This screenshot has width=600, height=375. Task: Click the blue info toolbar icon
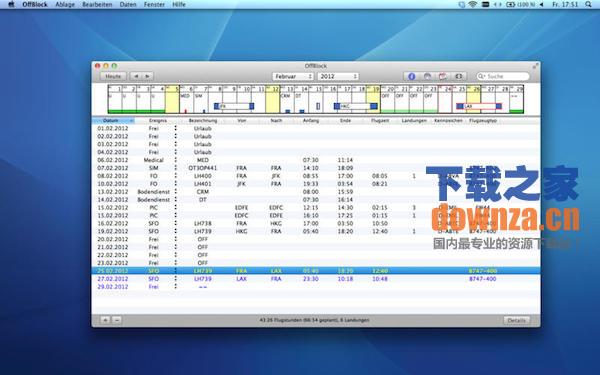click(411, 77)
